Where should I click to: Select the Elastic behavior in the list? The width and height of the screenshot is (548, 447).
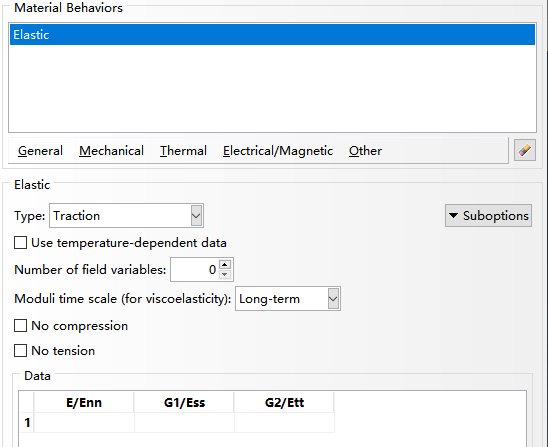(272, 35)
